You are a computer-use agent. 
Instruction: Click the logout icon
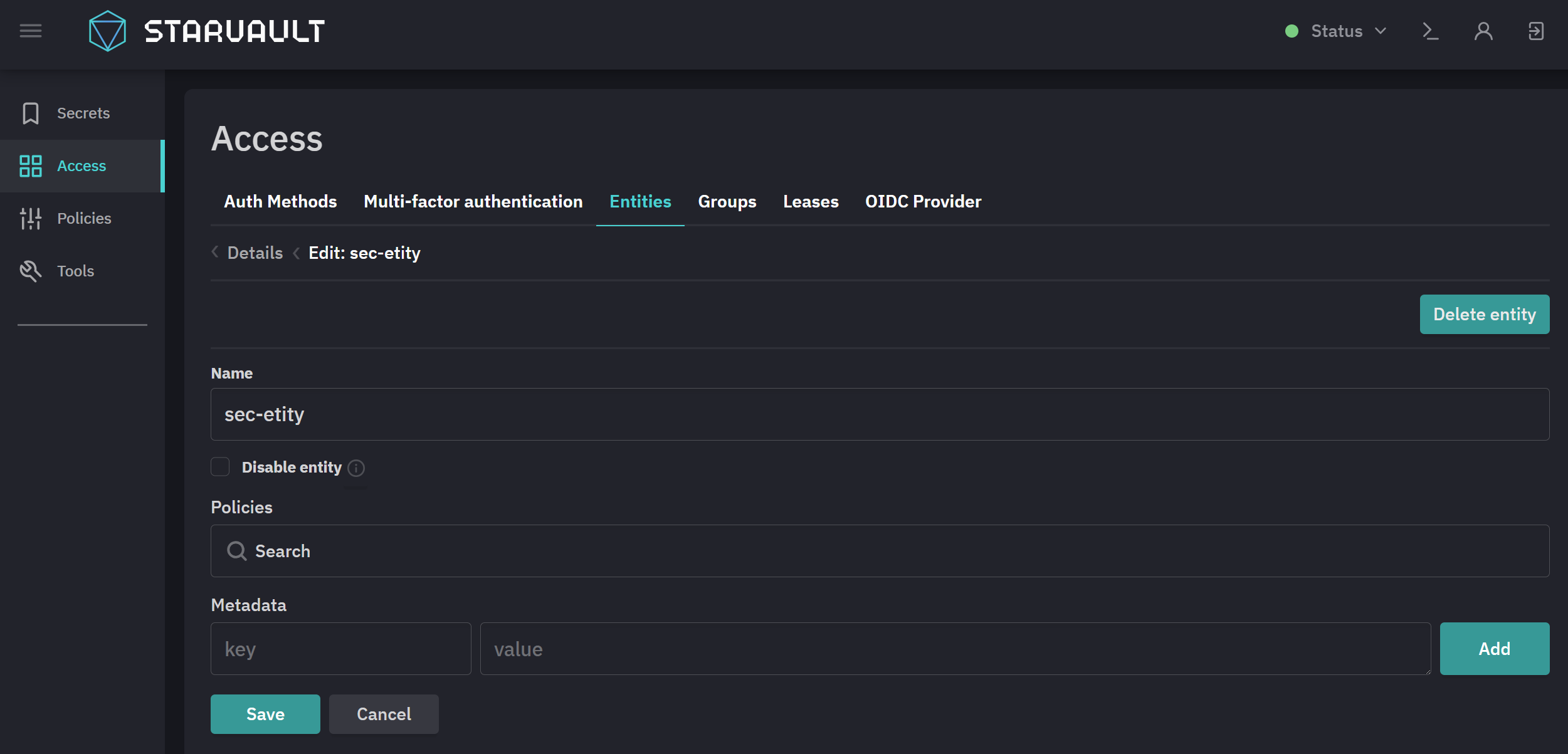click(x=1536, y=31)
